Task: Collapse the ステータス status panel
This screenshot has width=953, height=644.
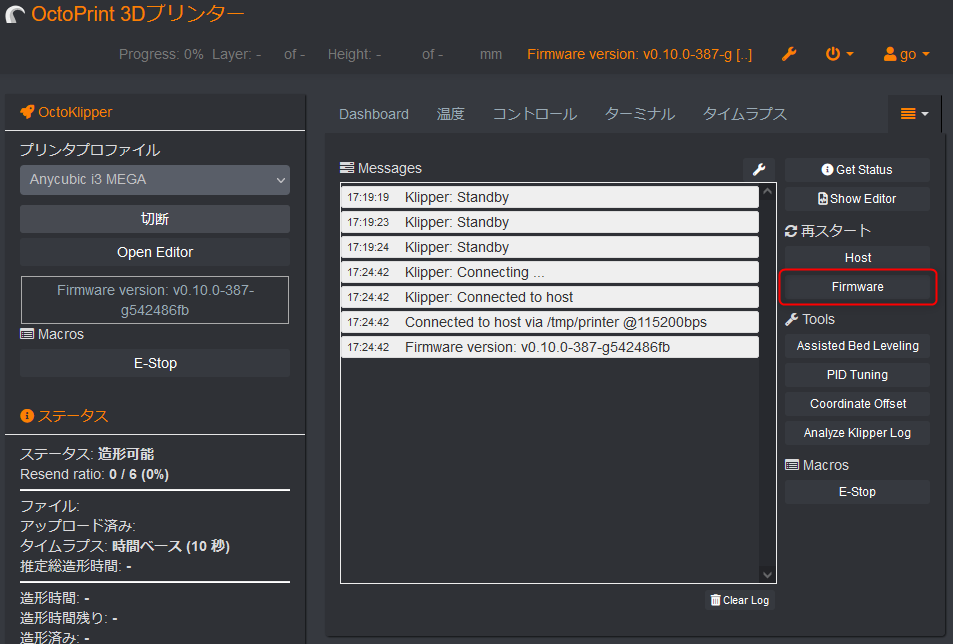Action: click(73, 416)
